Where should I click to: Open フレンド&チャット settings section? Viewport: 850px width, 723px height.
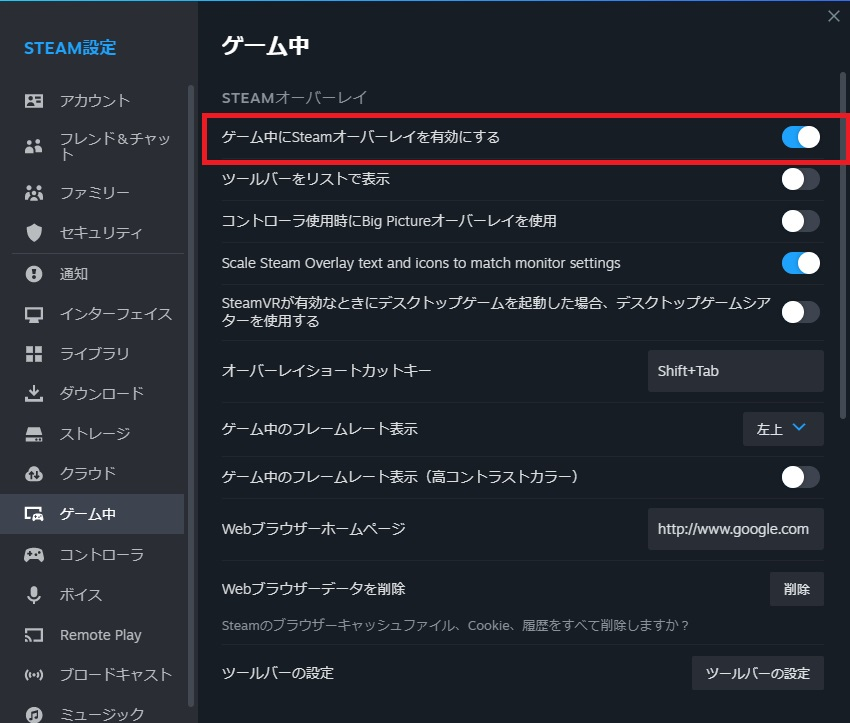pyautogui.click(x=92, y=146)
